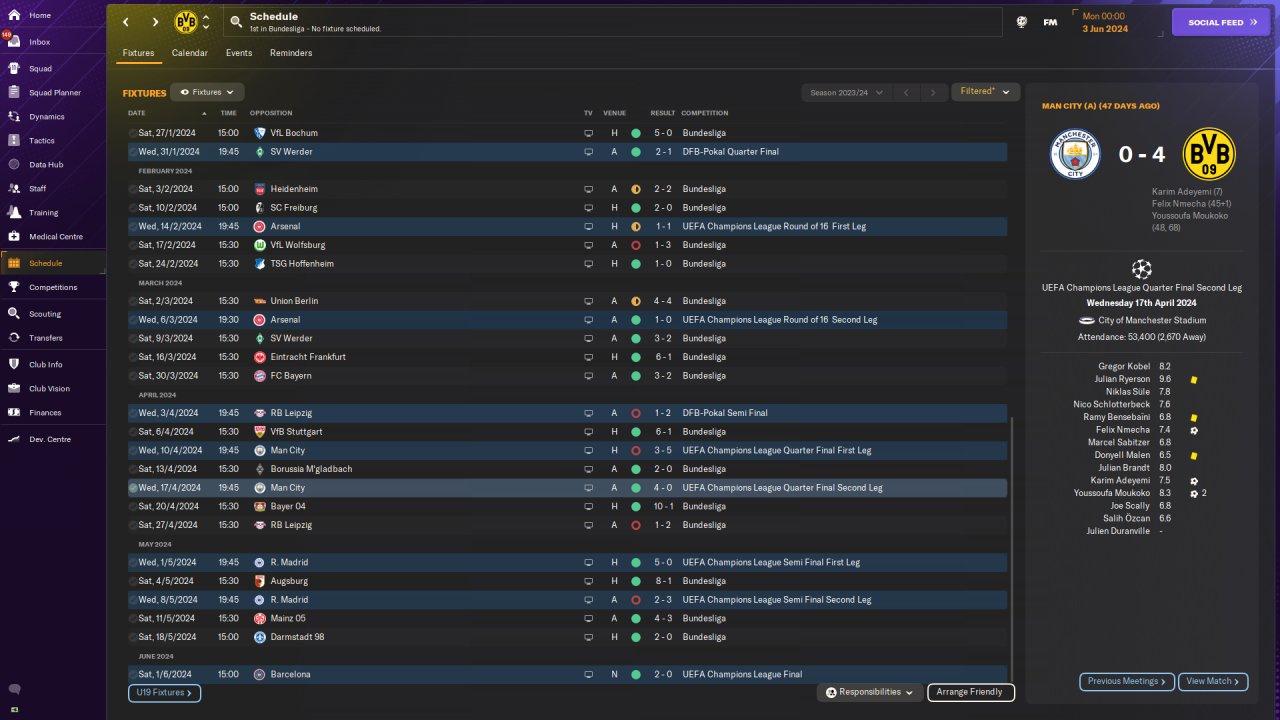Tick the row marker for Sat, 30/3/2024 FC Bayern
Screen dimensions: 1280x720
pos(133,376)
